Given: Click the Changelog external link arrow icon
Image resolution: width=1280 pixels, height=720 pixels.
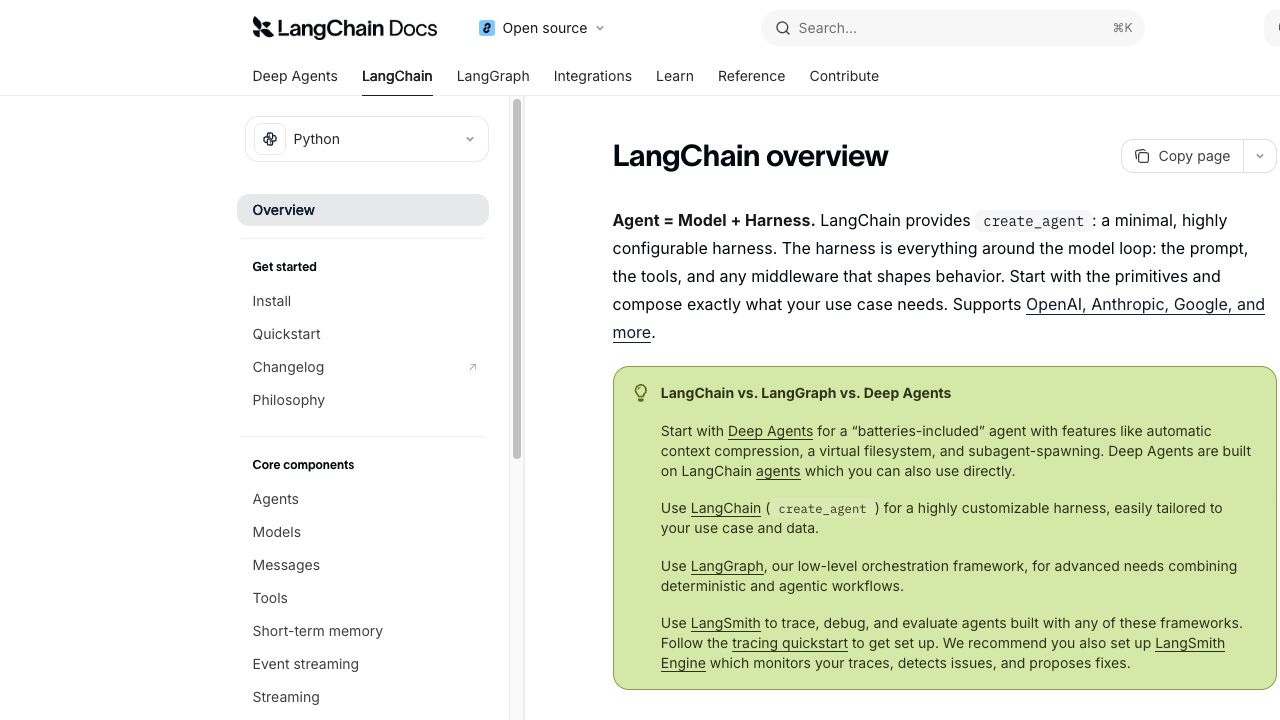Looking at the screenshot, I should pos(473,367).
